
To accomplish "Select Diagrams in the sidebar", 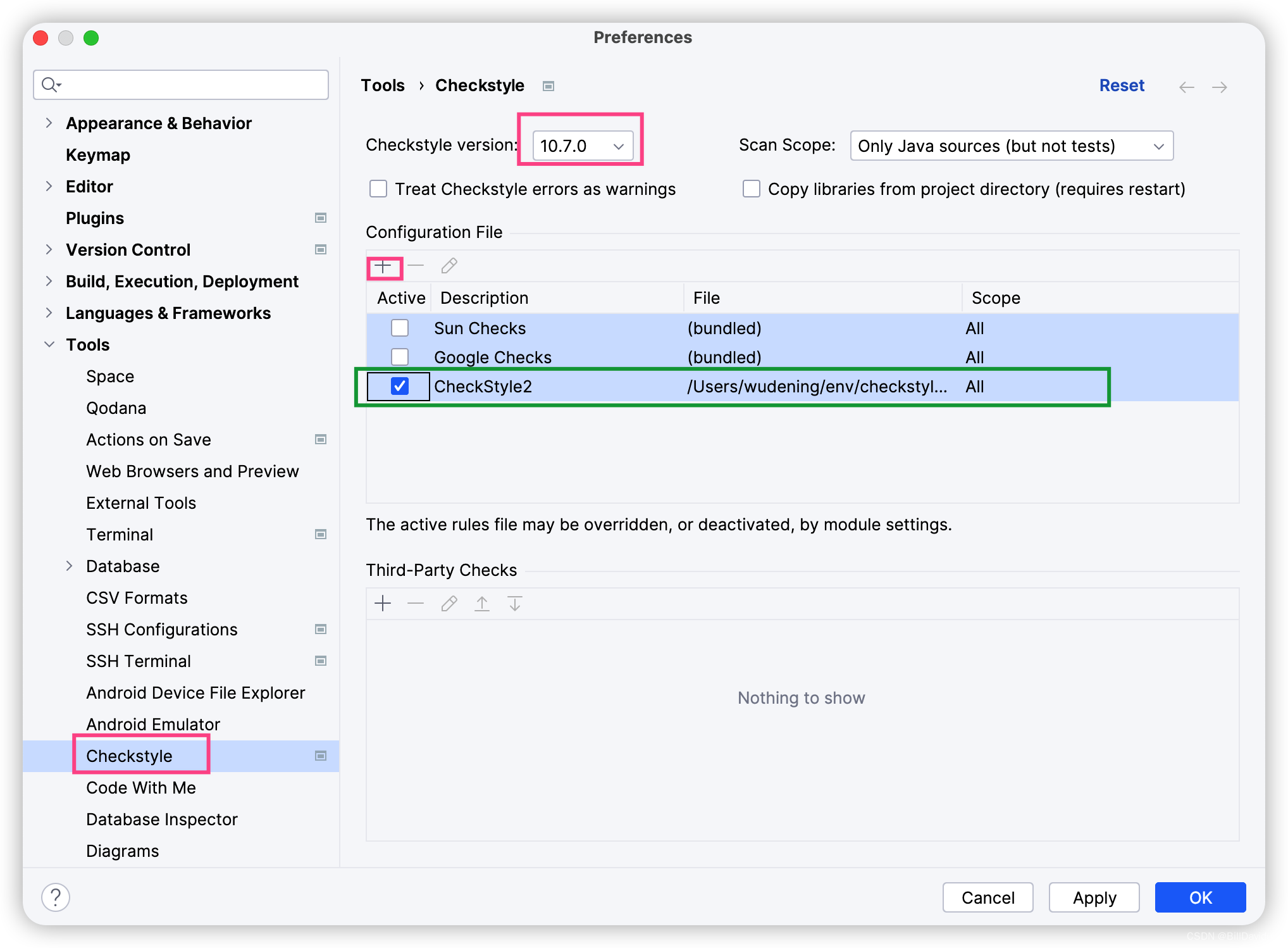I will point(123,851).
